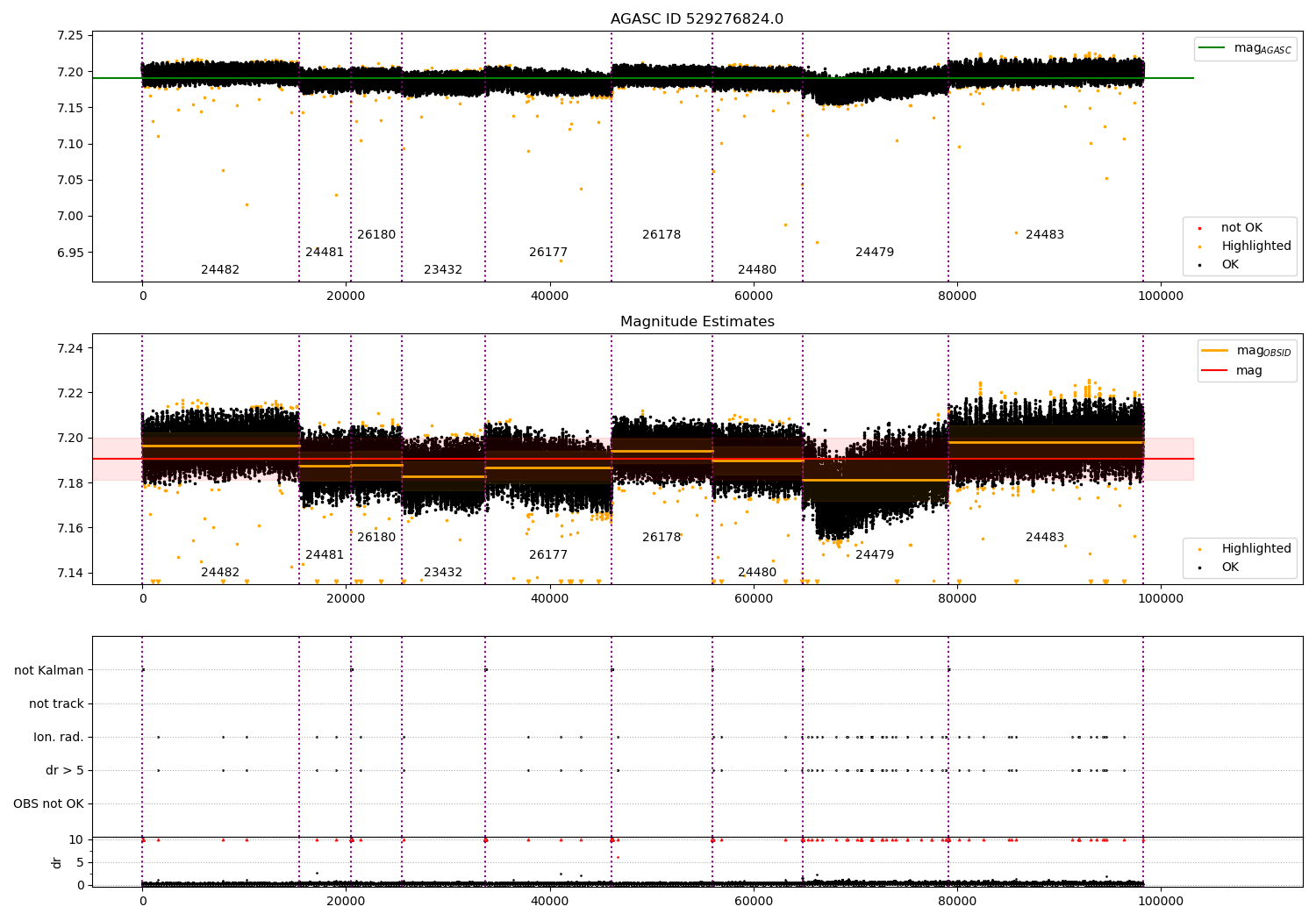Viewport: 1316px width, 921px height.
Task: Click the 'Magnitude Estimates' plot title
Action: 697,322
